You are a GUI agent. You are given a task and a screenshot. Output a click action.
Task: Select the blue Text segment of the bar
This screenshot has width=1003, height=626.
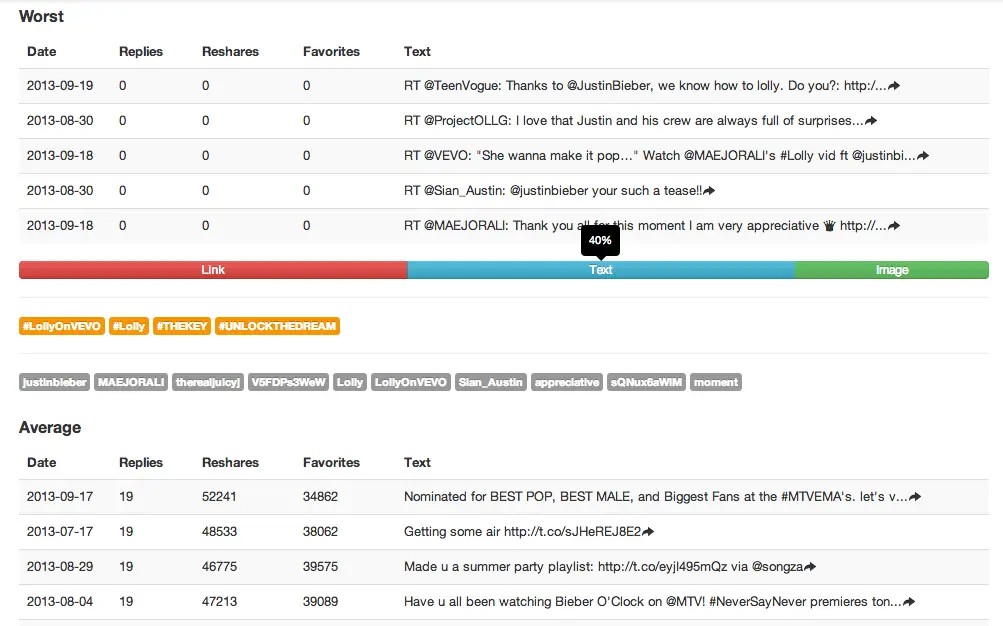tap(601, 270)
